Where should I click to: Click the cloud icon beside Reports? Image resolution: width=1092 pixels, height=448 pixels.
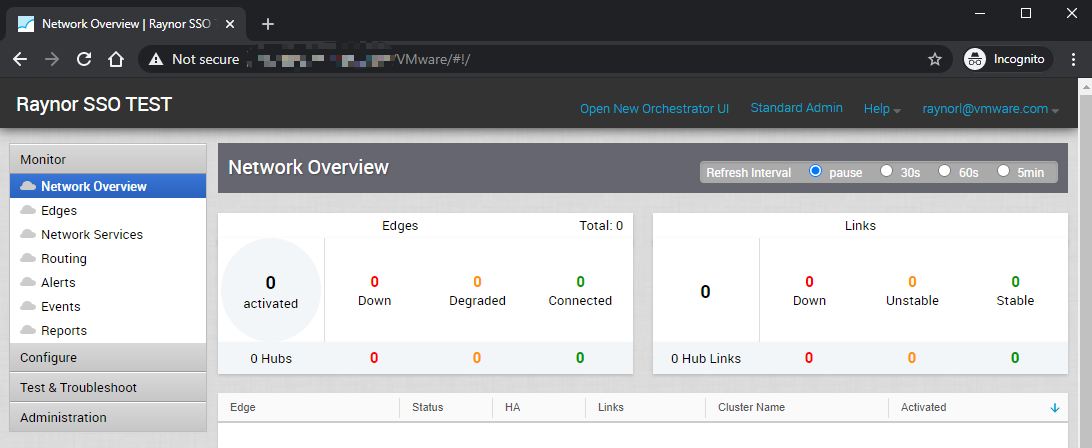tap(29, 330)
